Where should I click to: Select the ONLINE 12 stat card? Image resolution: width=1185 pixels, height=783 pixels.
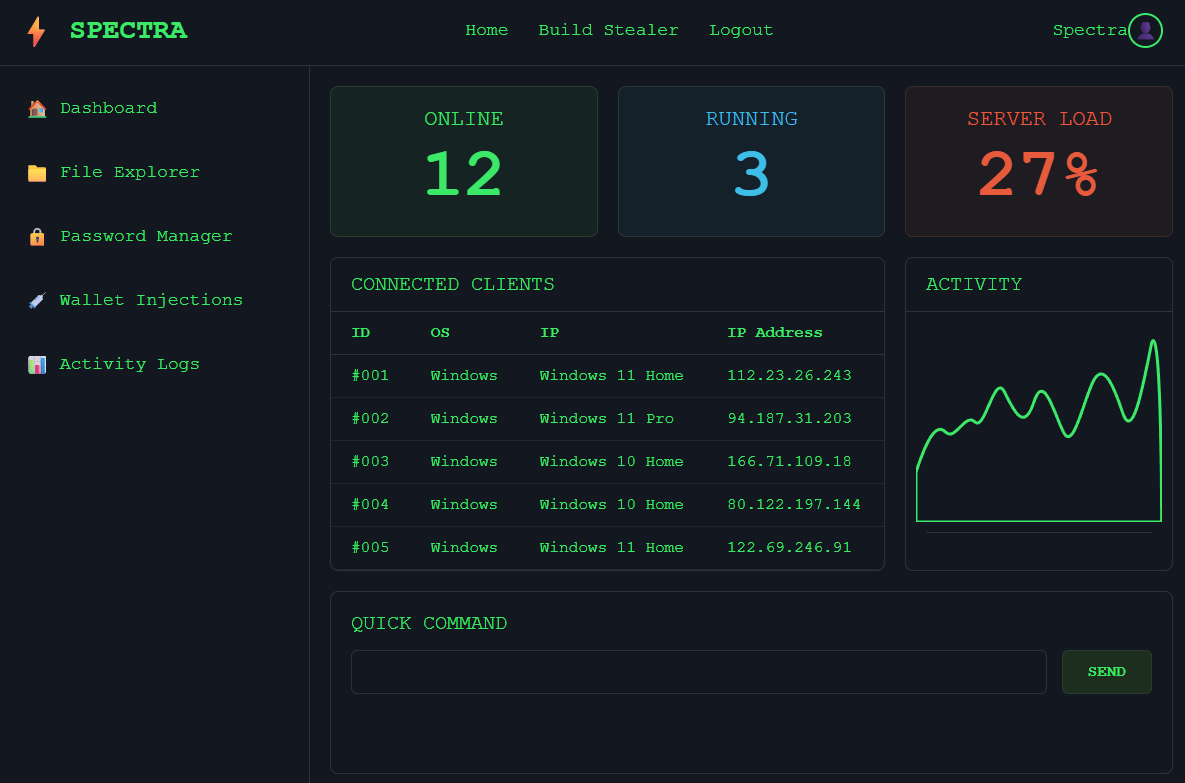(x=464, y=161)
